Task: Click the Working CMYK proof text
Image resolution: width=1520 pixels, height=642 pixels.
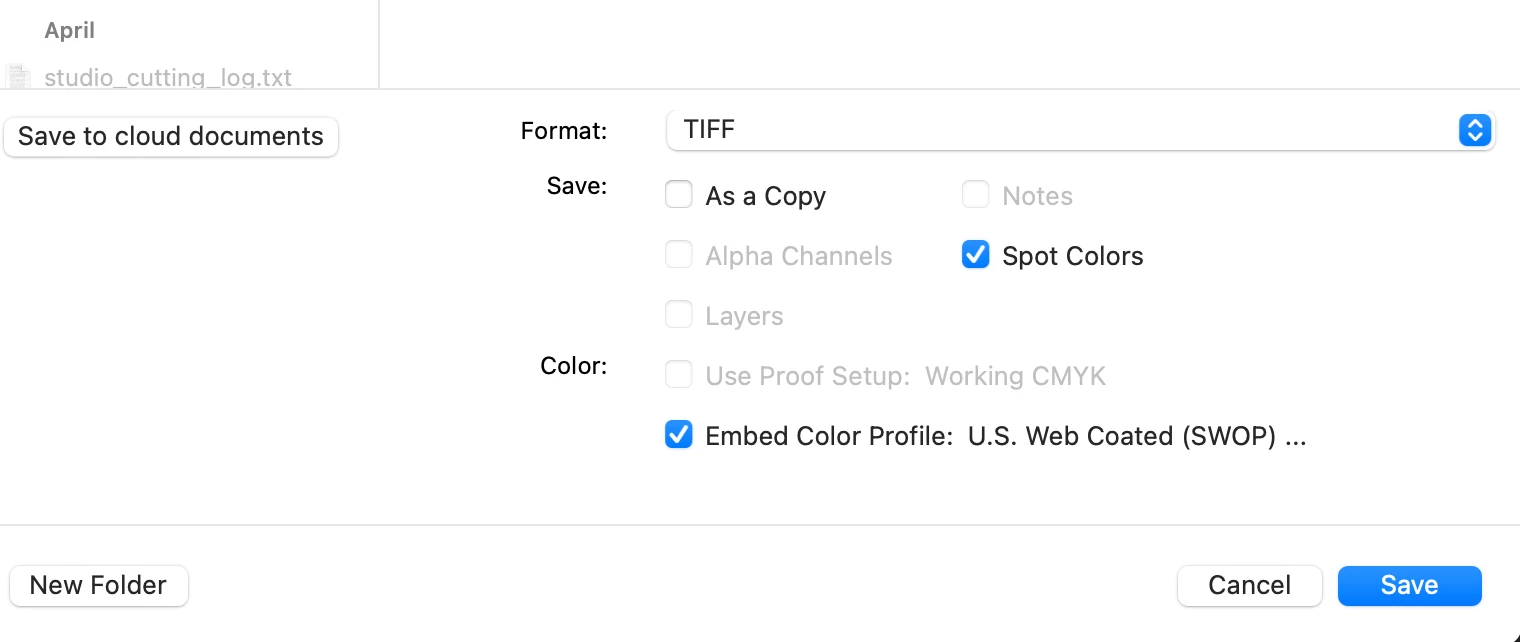Action: click(x=1015, y=376)
